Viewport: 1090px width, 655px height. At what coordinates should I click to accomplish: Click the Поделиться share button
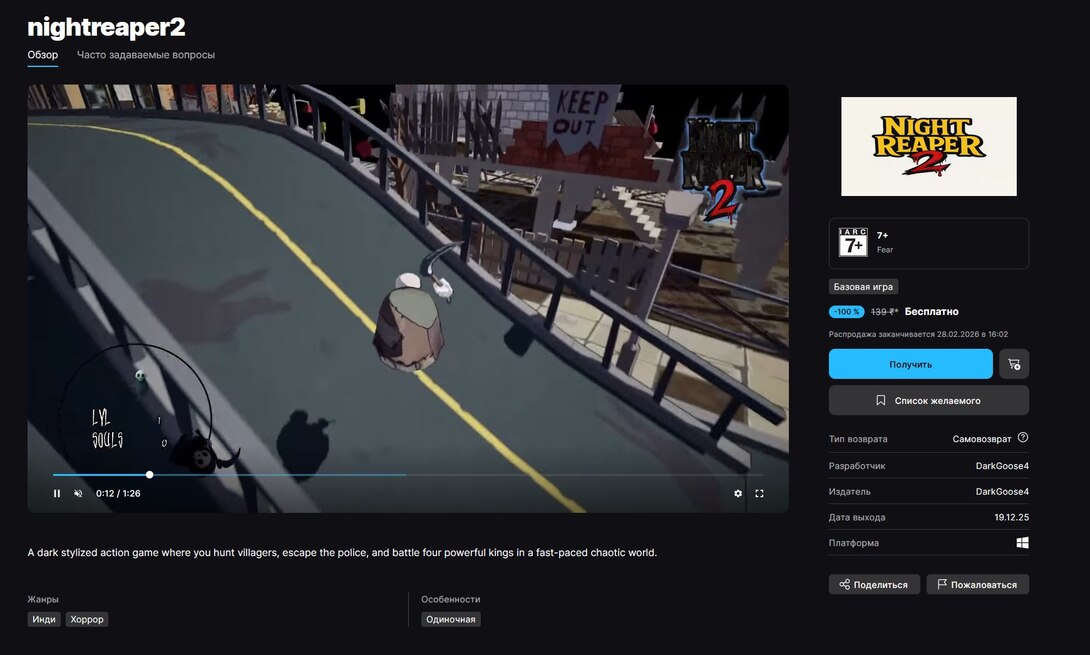coord(874,584)
